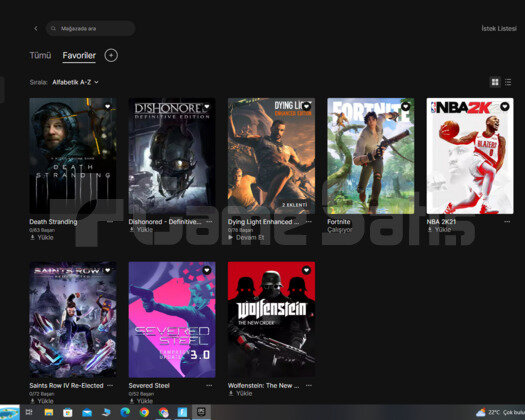Add a new collection with plus button
525x420 pixels.
[111, 55]
